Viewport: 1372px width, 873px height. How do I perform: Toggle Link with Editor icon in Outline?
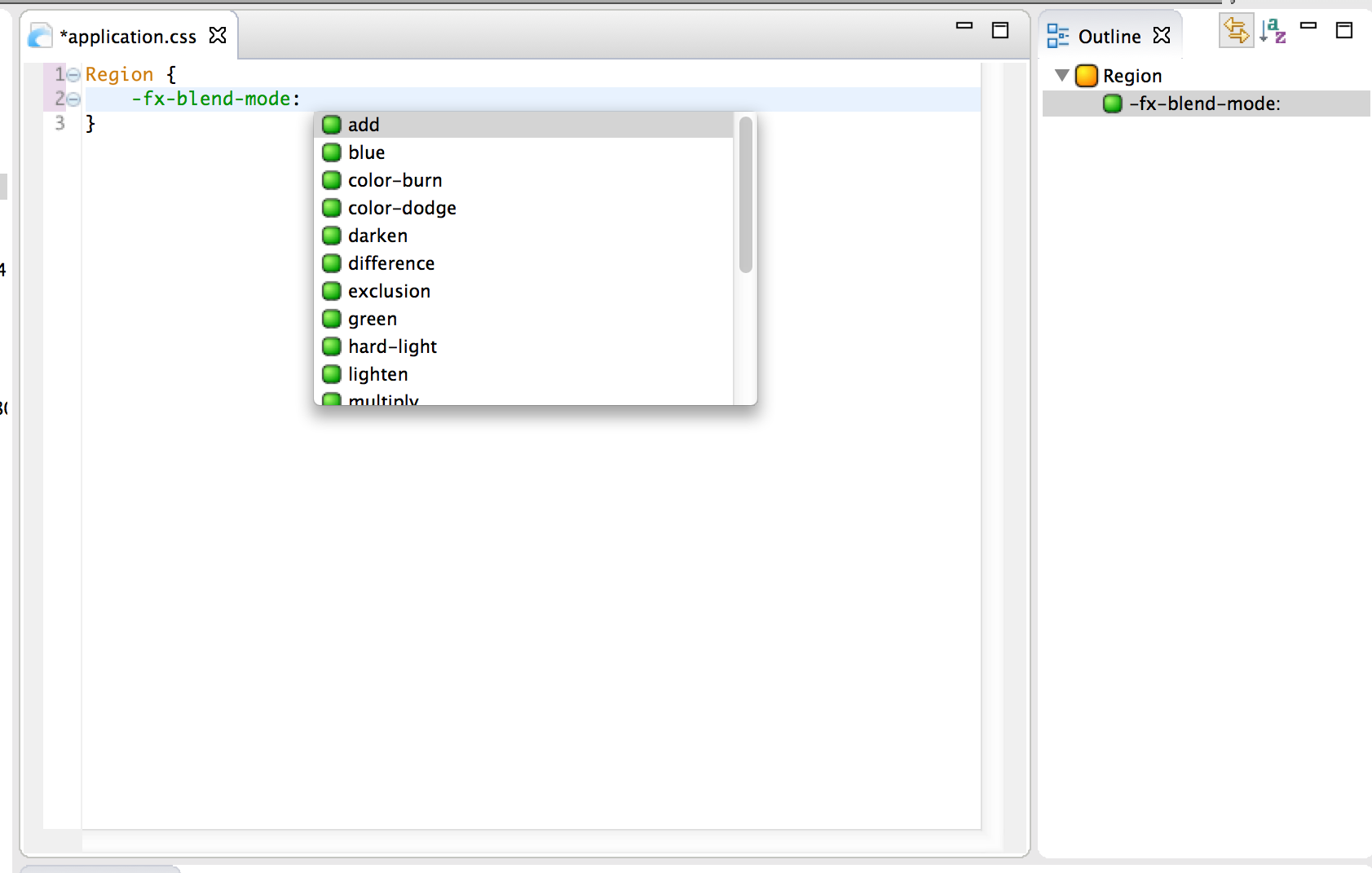1236,32
